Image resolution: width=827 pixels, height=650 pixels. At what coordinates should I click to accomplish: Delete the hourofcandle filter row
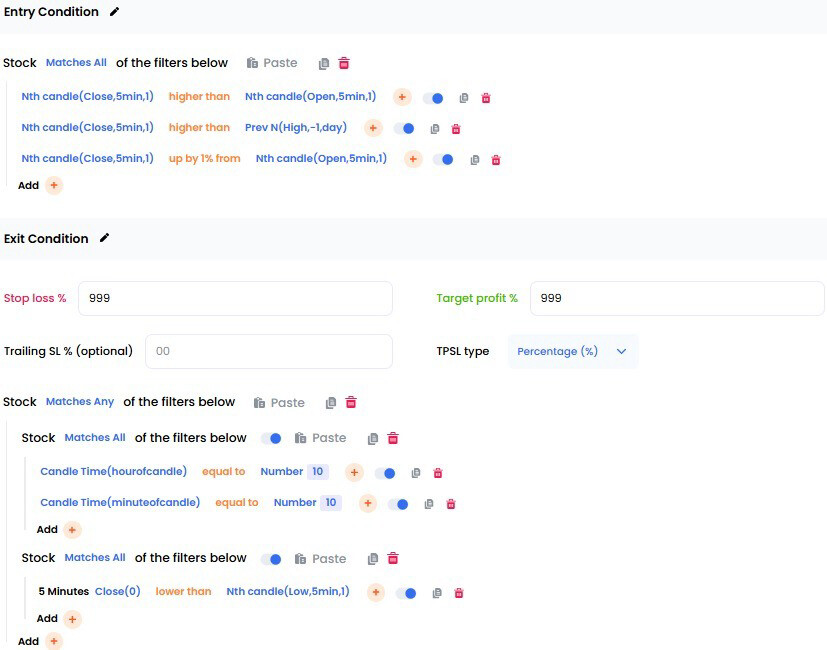pyautogui.click(x=438, y=473)
